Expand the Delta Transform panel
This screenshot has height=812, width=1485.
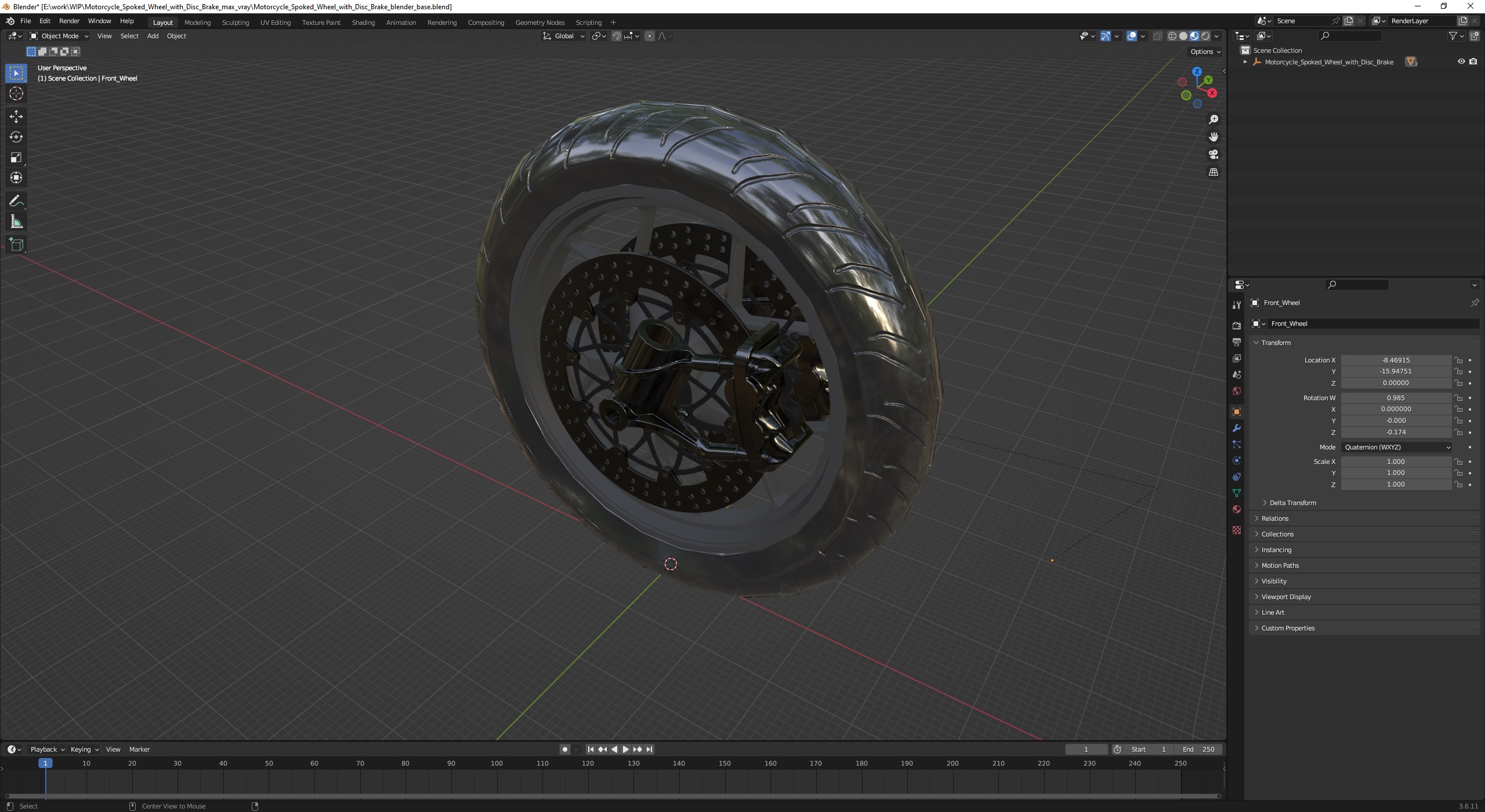[1292, 503]
